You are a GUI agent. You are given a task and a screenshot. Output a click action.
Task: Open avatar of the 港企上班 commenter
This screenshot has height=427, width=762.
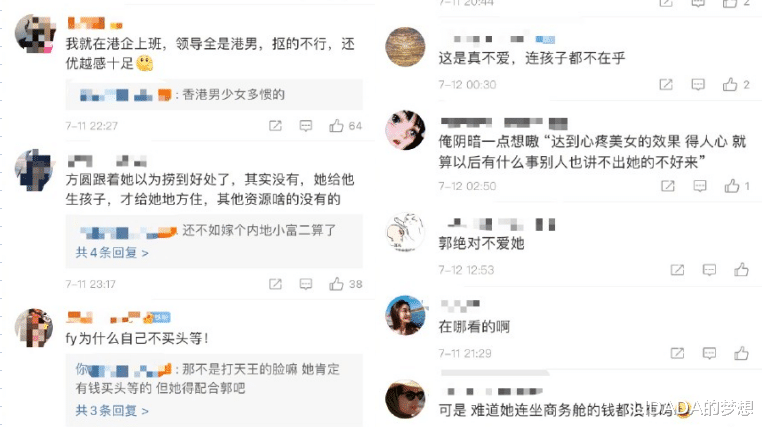(x=35, y=34)
